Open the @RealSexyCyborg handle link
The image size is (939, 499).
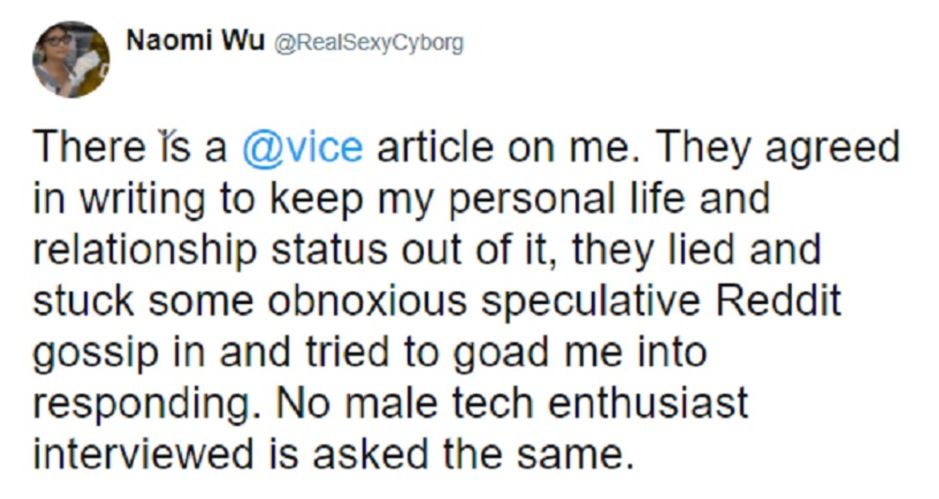tap(368, 43)
